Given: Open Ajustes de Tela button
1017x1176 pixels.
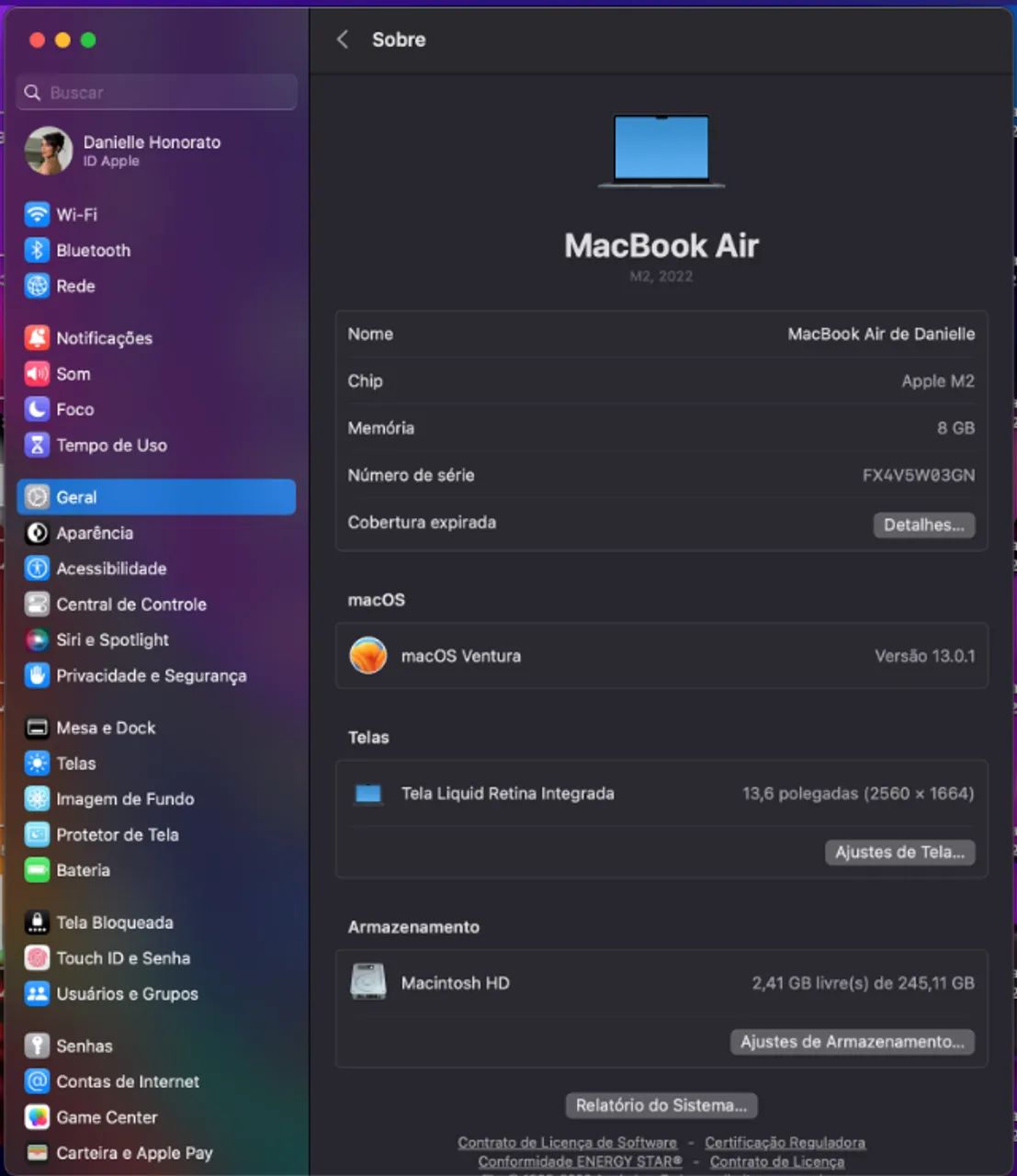Looking at the screenshot, I should pyautogui.click(x=899, y=853).
